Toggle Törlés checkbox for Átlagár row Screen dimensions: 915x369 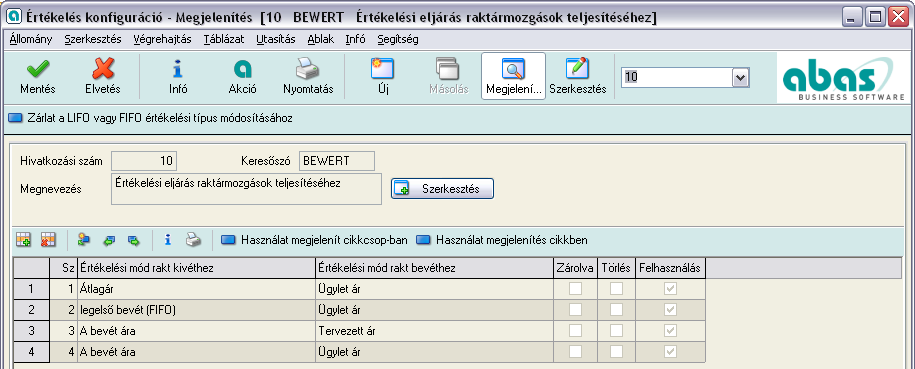(616, 288)
